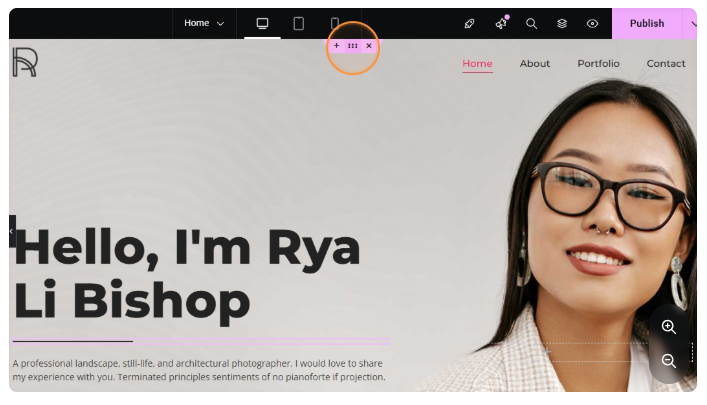Select the About nav menu item
Viewport: 707px width, 405px height.
tap(535, 64)
